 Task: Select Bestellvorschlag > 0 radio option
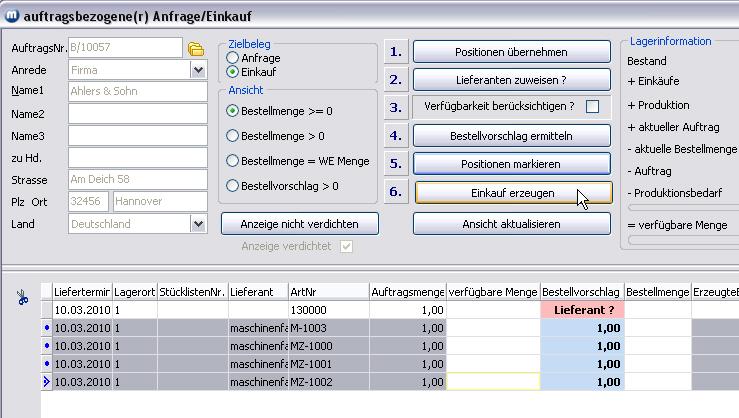coord(233,186)
